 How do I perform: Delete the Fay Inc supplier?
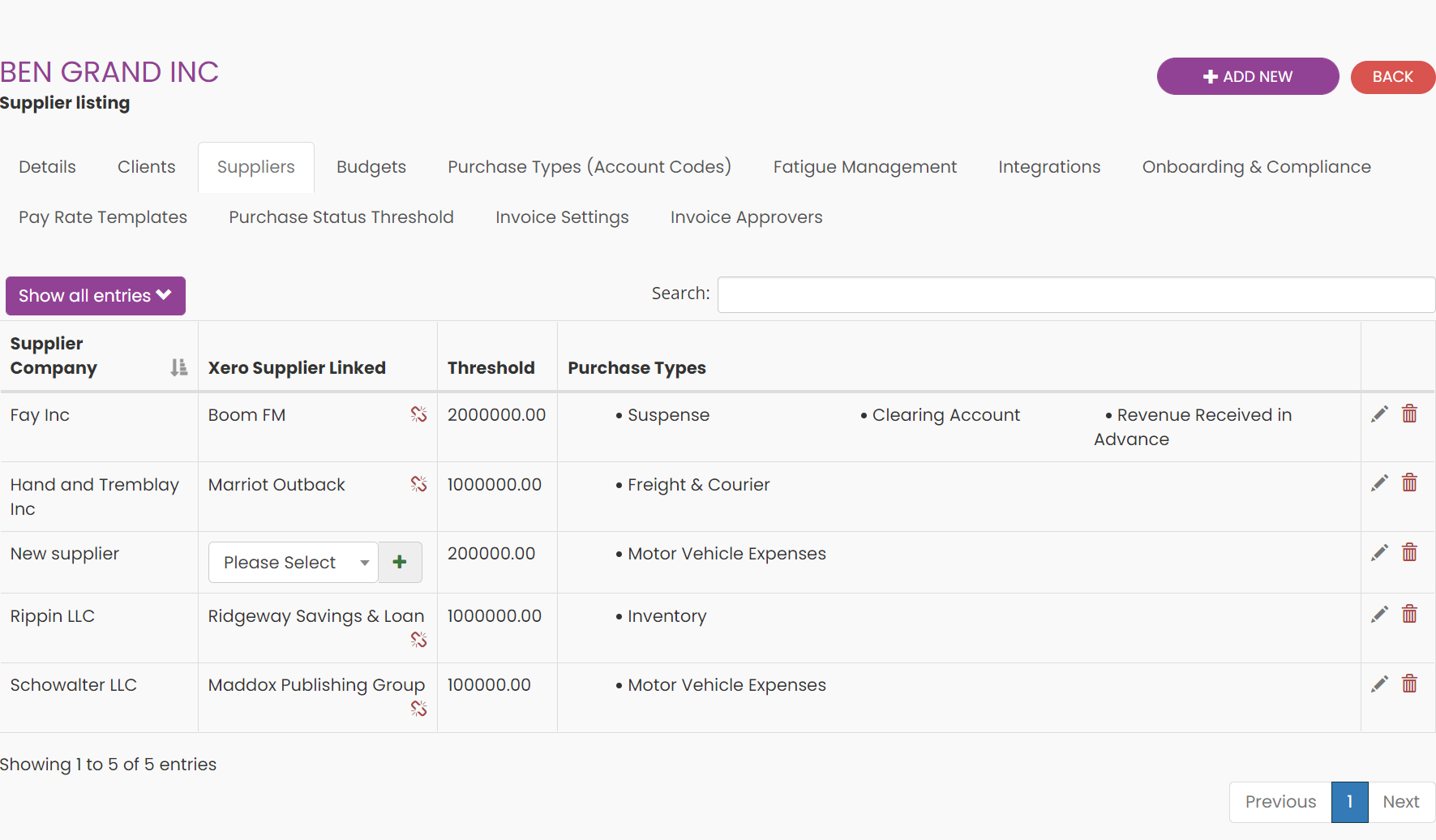(x=1409, y=414)
